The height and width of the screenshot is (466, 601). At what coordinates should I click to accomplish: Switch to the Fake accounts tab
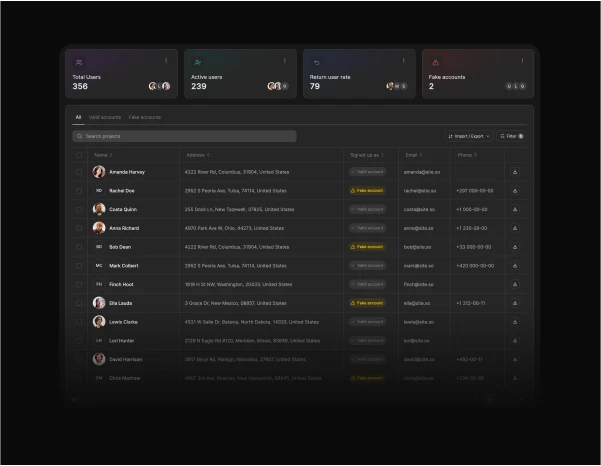pos(145,117)
